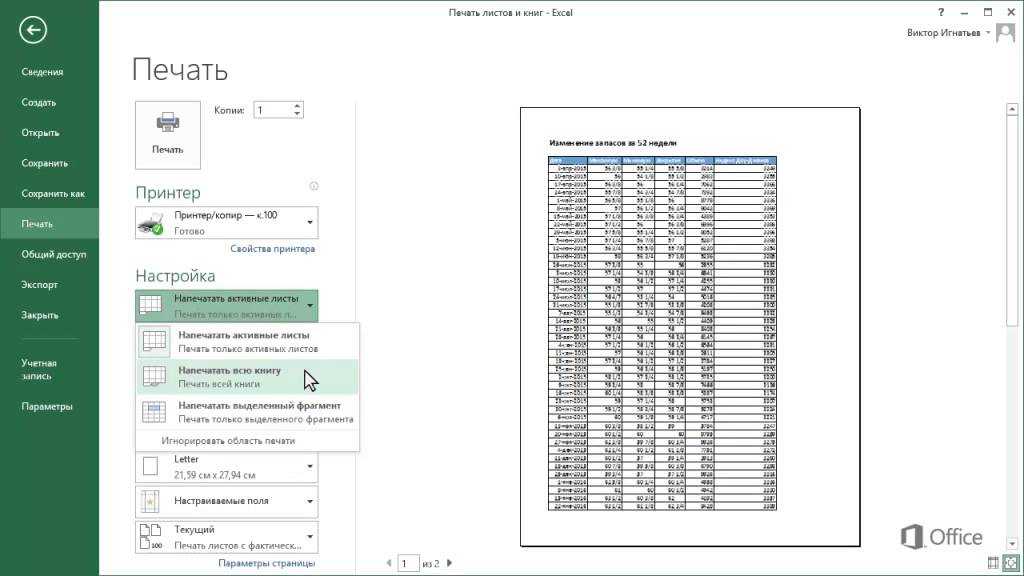The image size is (1024, 576).
Task: Choose Напечатать выделенный фрагмент option
Action: point(248,412)
